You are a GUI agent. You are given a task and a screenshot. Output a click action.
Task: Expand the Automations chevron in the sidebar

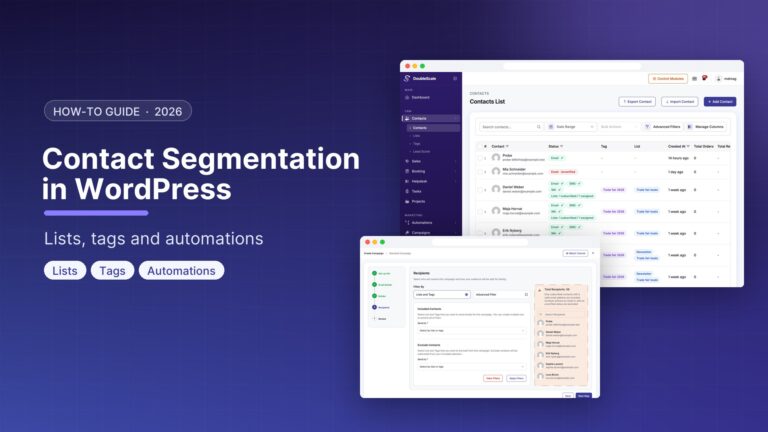point(455,222)
